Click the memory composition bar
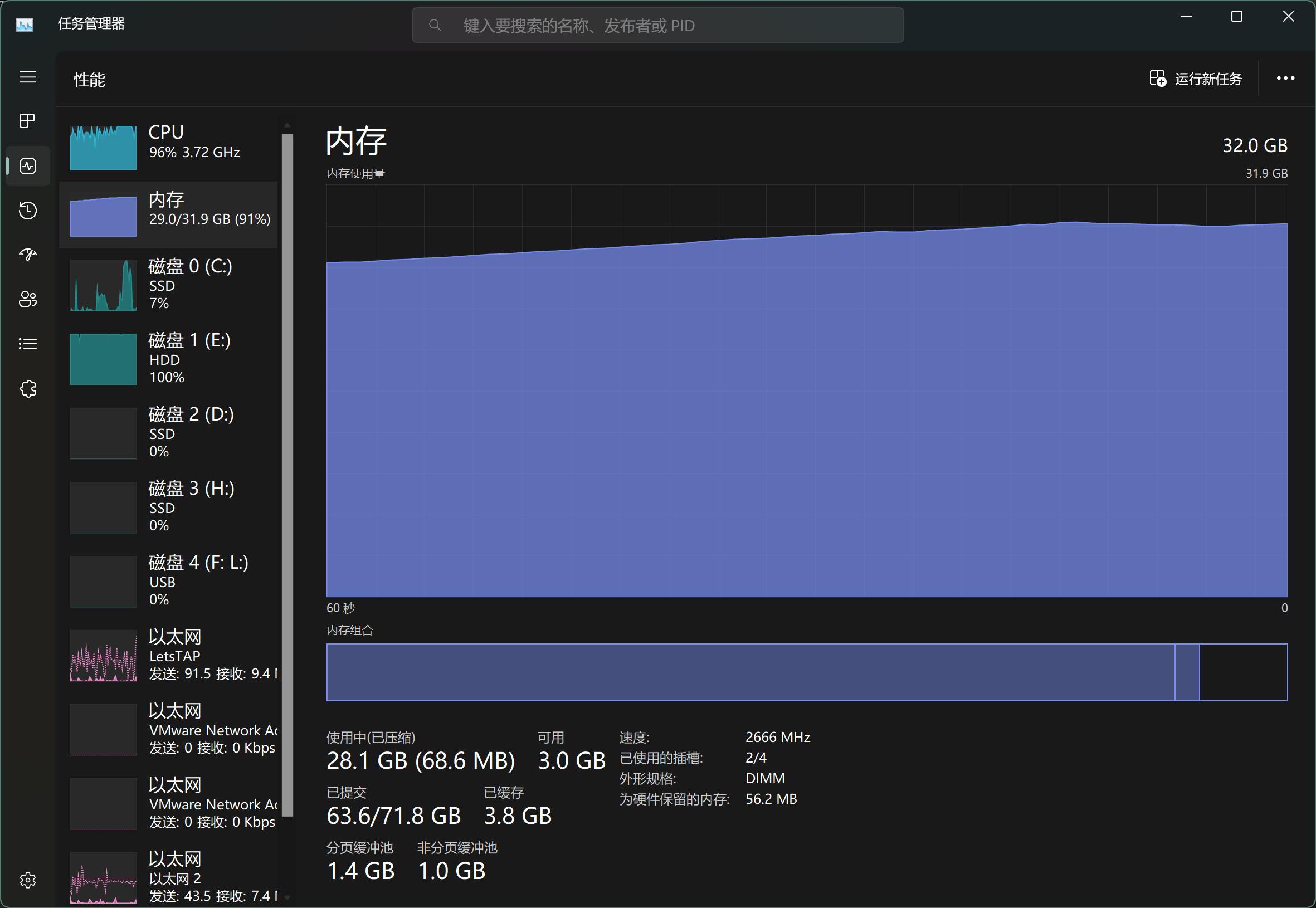The image size is (1316, 908). coord(806,672)
